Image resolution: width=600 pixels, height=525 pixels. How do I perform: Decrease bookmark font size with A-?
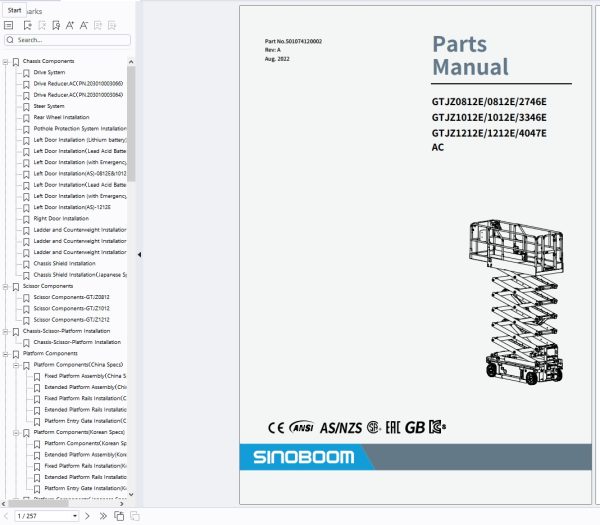[84, 26]
